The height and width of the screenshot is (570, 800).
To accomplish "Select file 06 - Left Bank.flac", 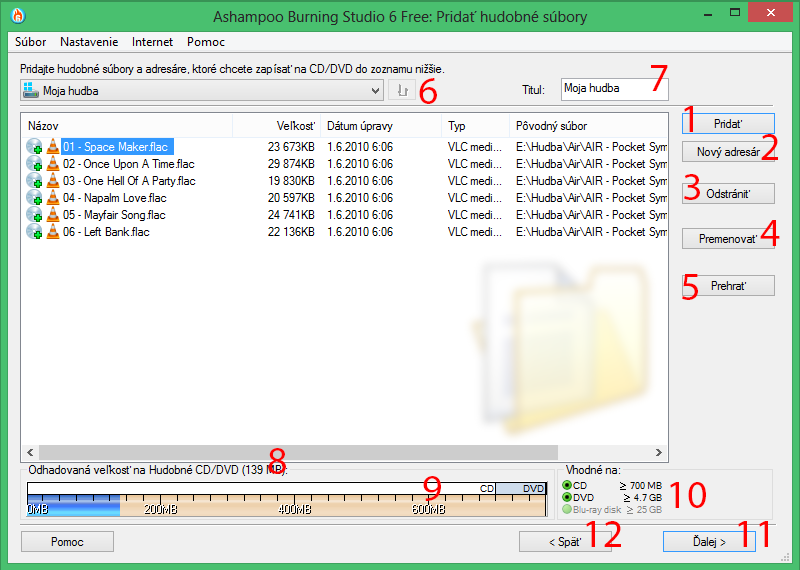I will pos(106,232).
